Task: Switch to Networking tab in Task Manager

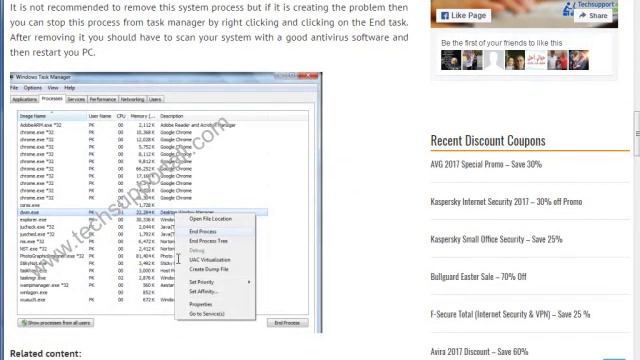Action: [x=133, y=100]
